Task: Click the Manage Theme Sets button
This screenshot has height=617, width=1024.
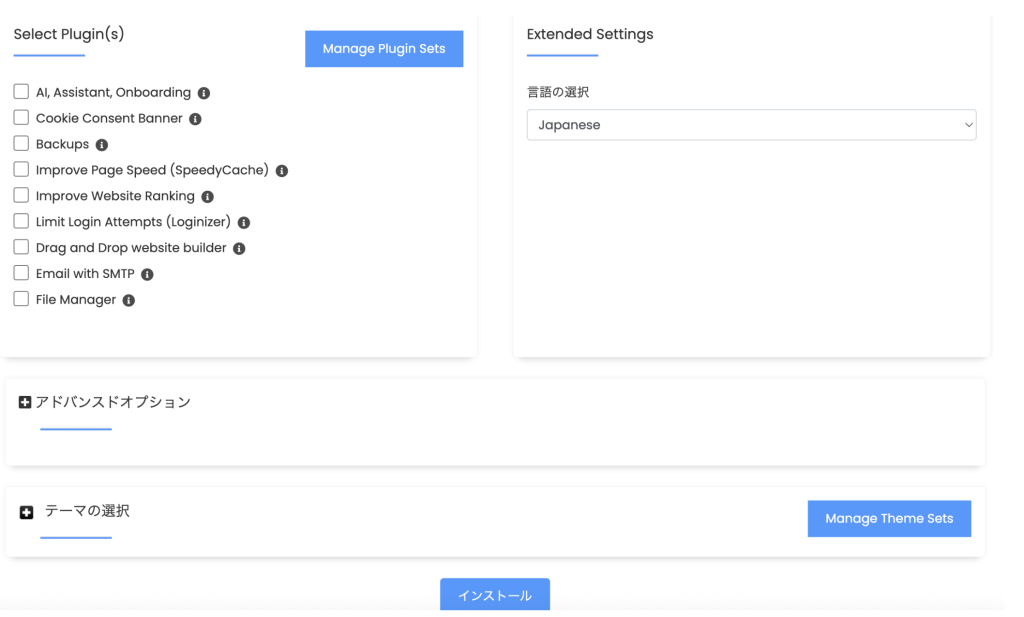Action: (x=889, y=519)
